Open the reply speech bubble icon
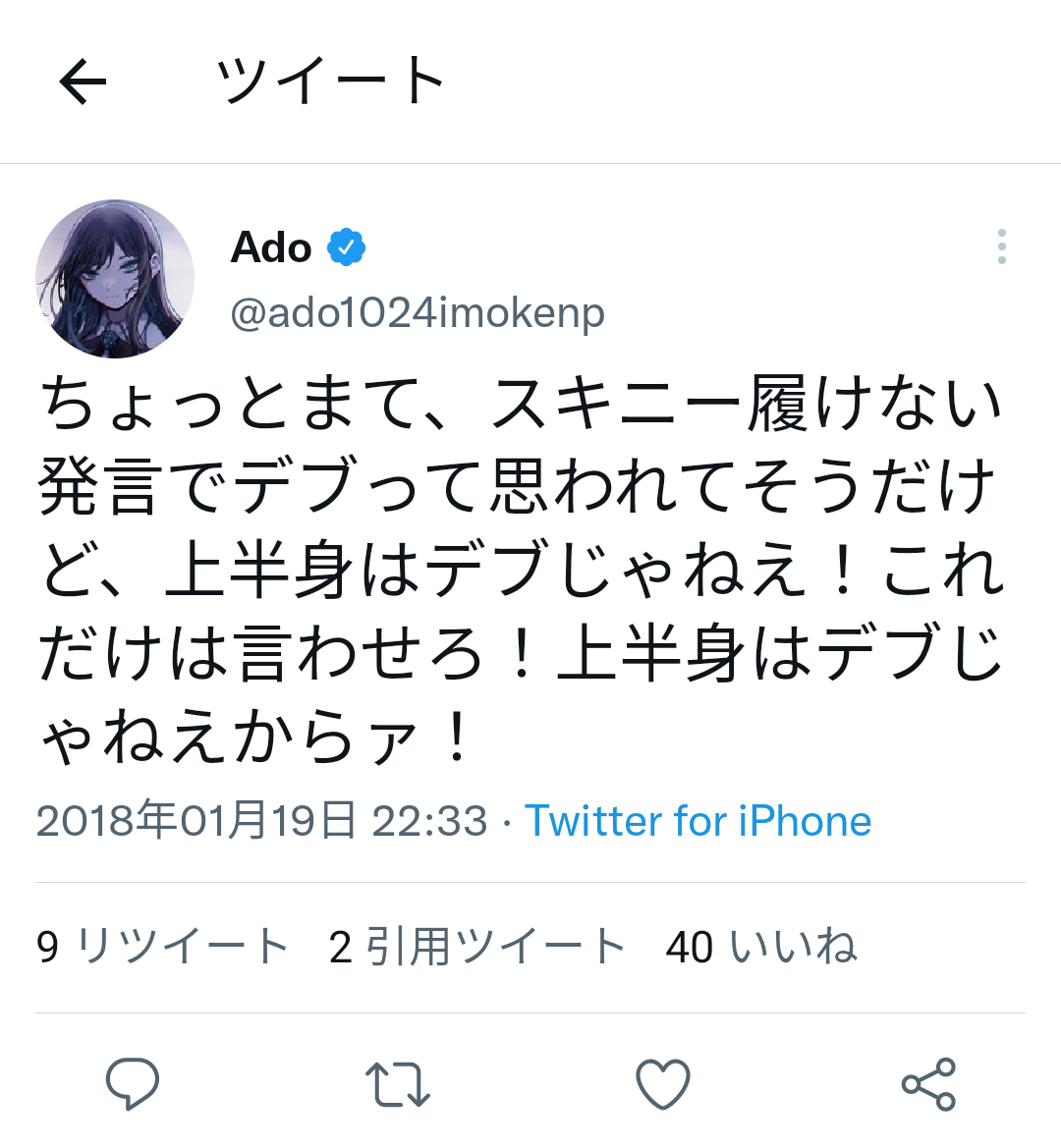 point(133,1083)
